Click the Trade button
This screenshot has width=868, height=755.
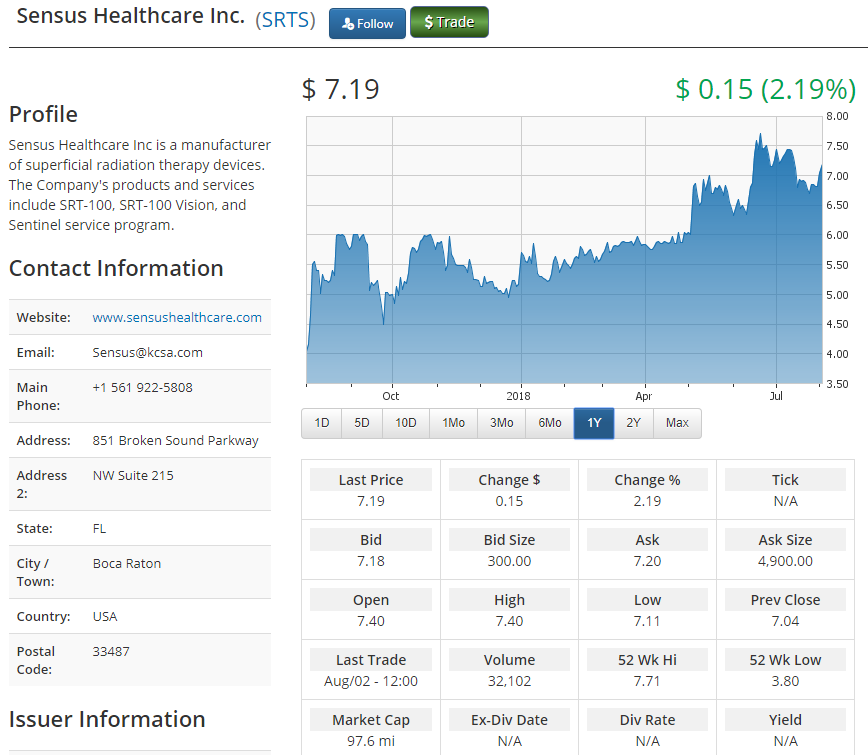click(449, 24)
